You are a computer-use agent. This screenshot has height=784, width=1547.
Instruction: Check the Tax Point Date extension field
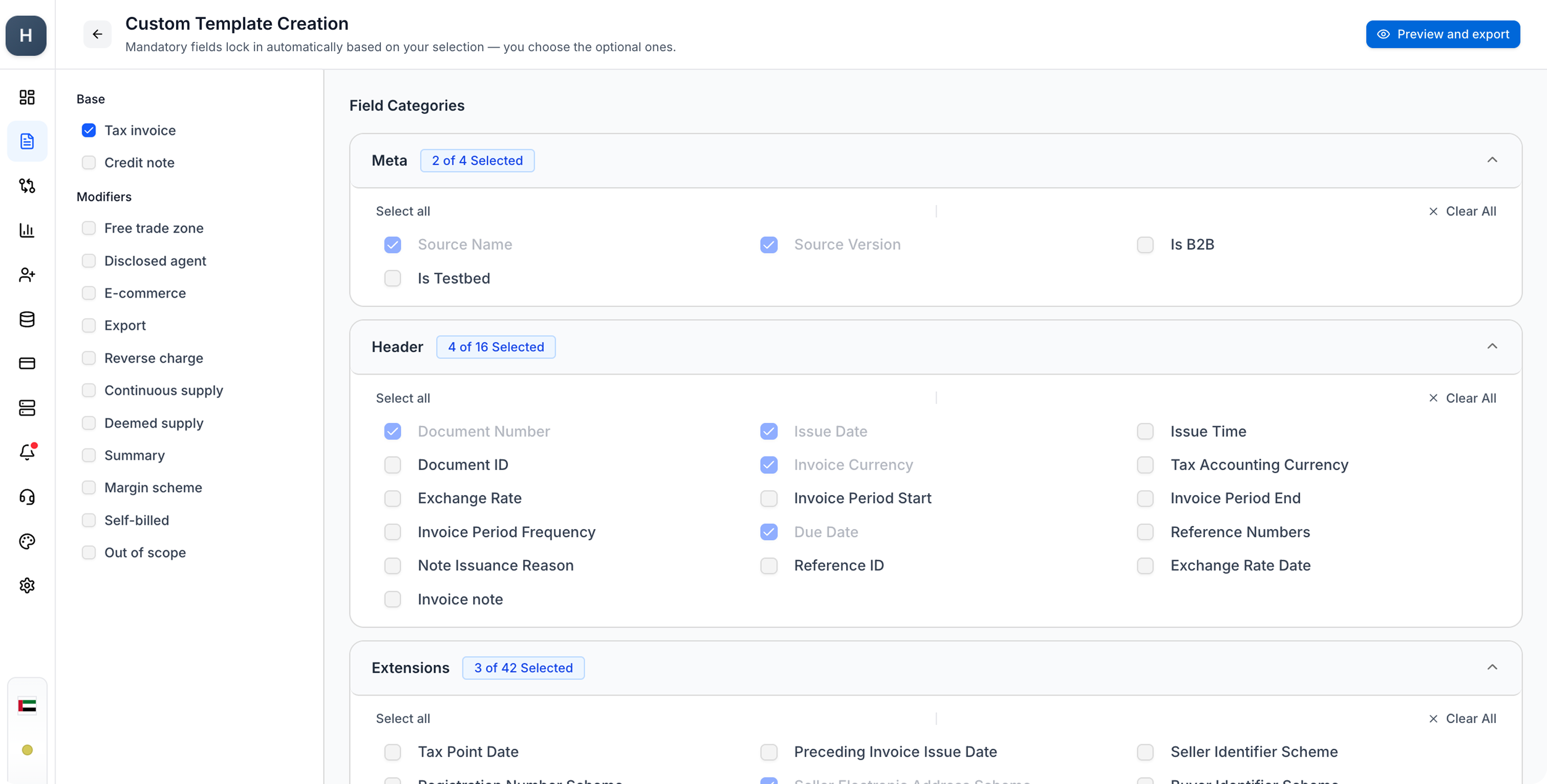click(393, 752)
